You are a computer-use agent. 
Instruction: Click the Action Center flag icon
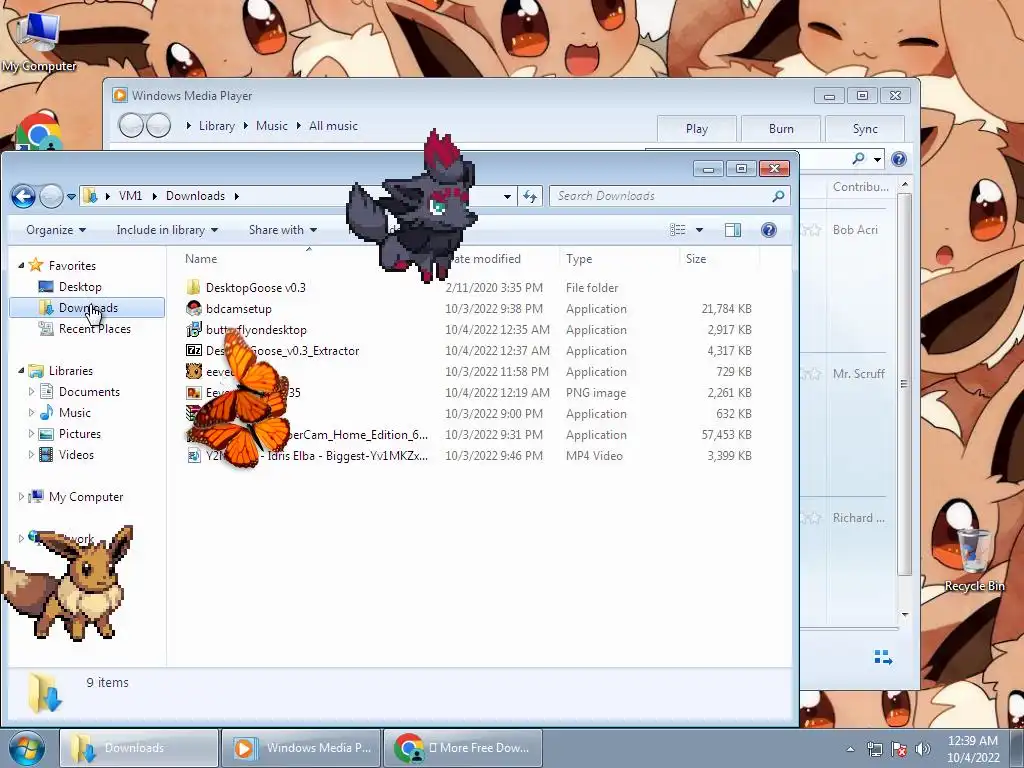point(899,748)
